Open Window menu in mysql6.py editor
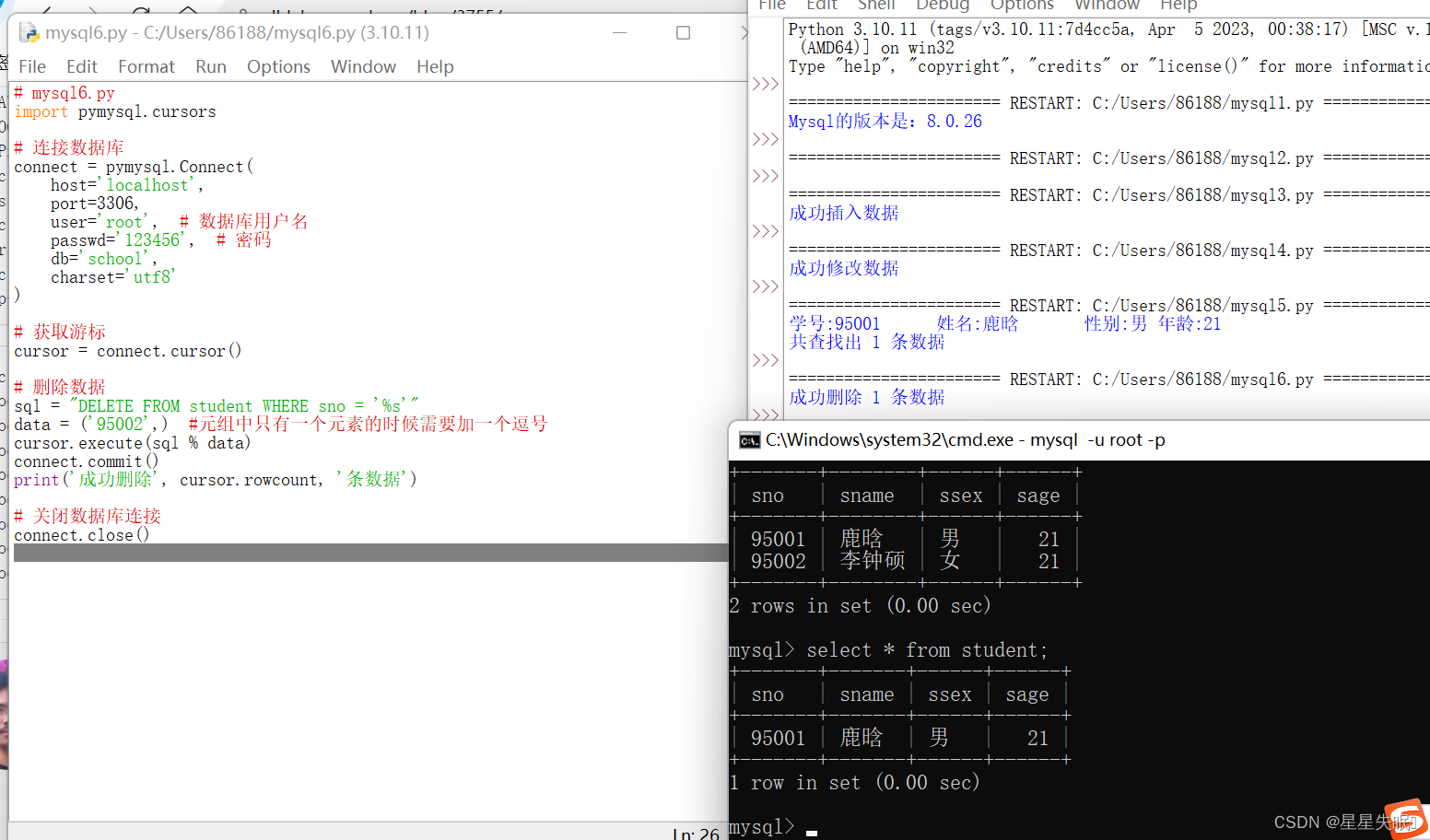The height and width of the screenshot is (840, 1430). 363,66
